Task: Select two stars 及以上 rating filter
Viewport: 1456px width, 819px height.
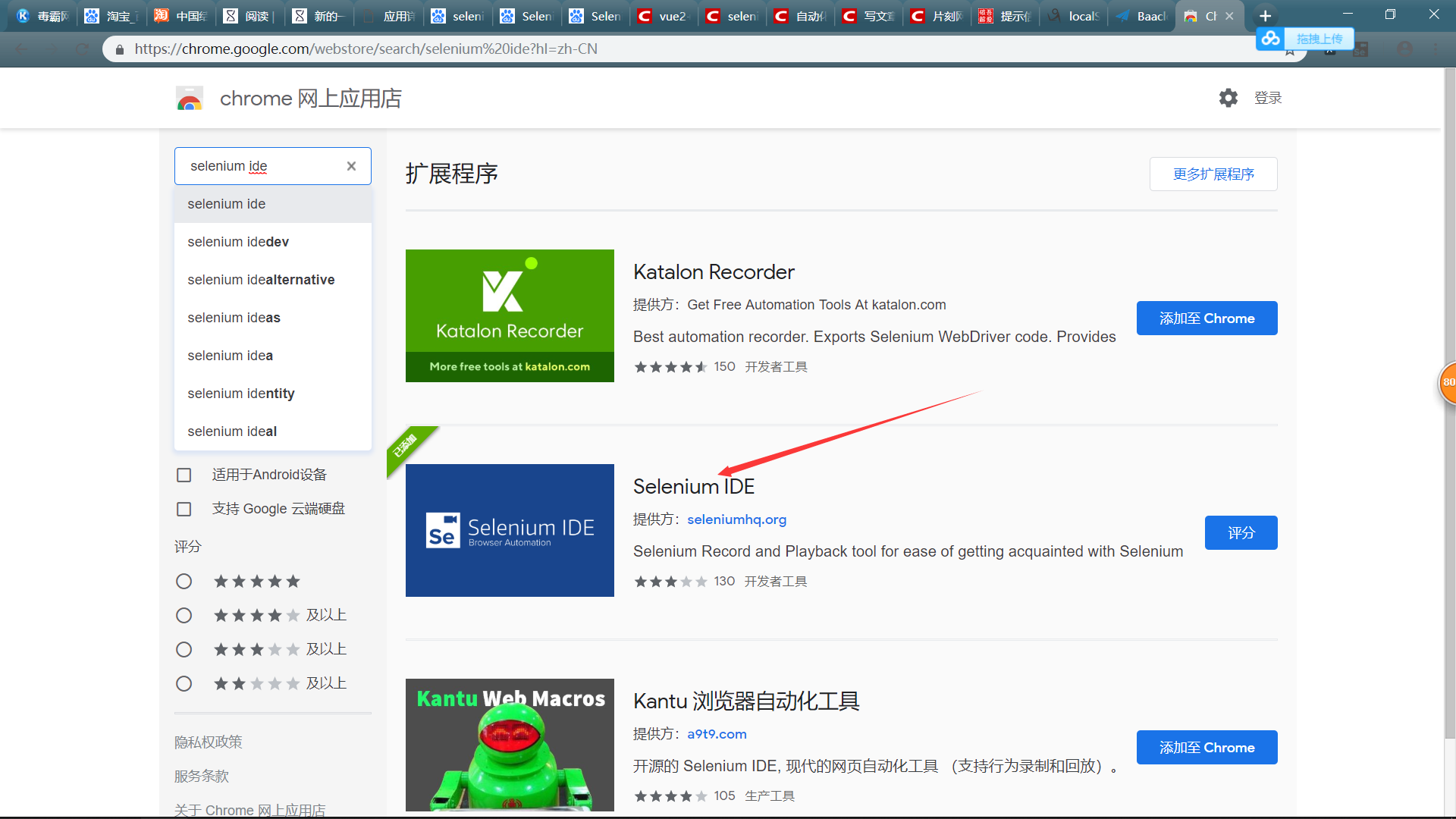Action: pos(184,684)
